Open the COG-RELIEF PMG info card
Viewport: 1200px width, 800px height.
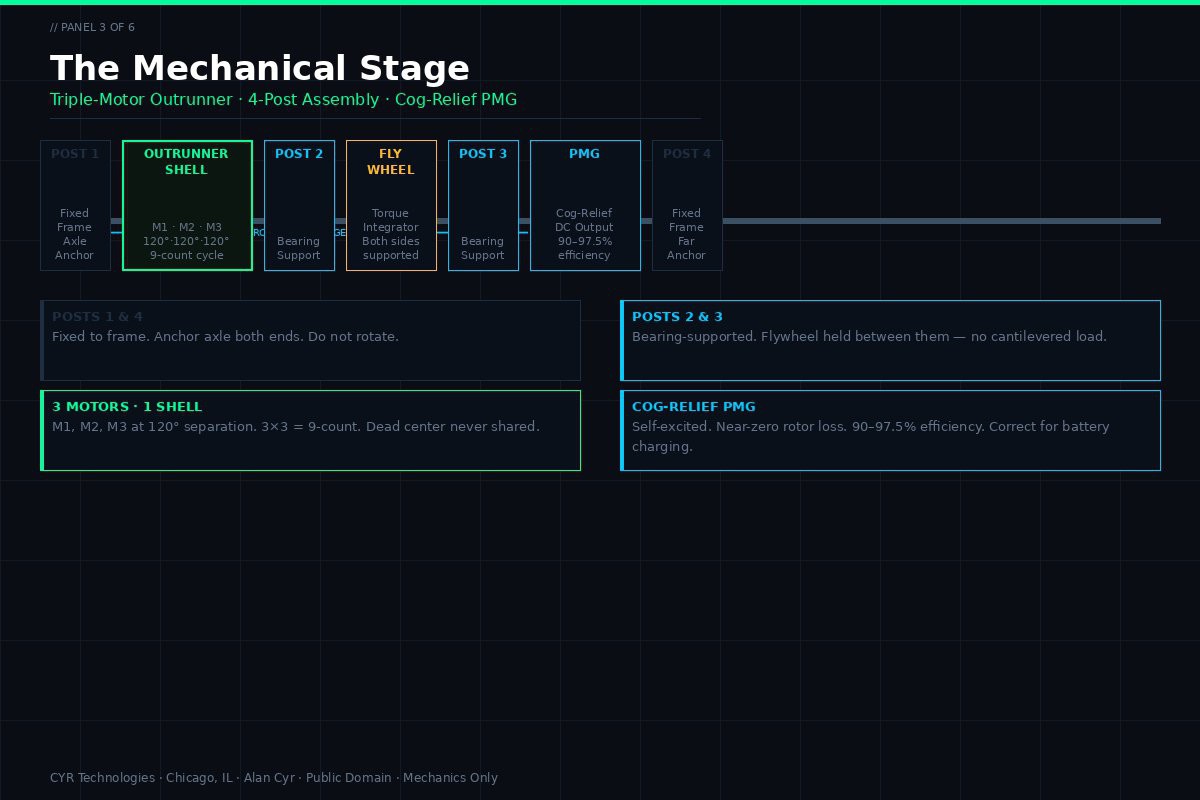pyautogui.click(x=890, y=430)
